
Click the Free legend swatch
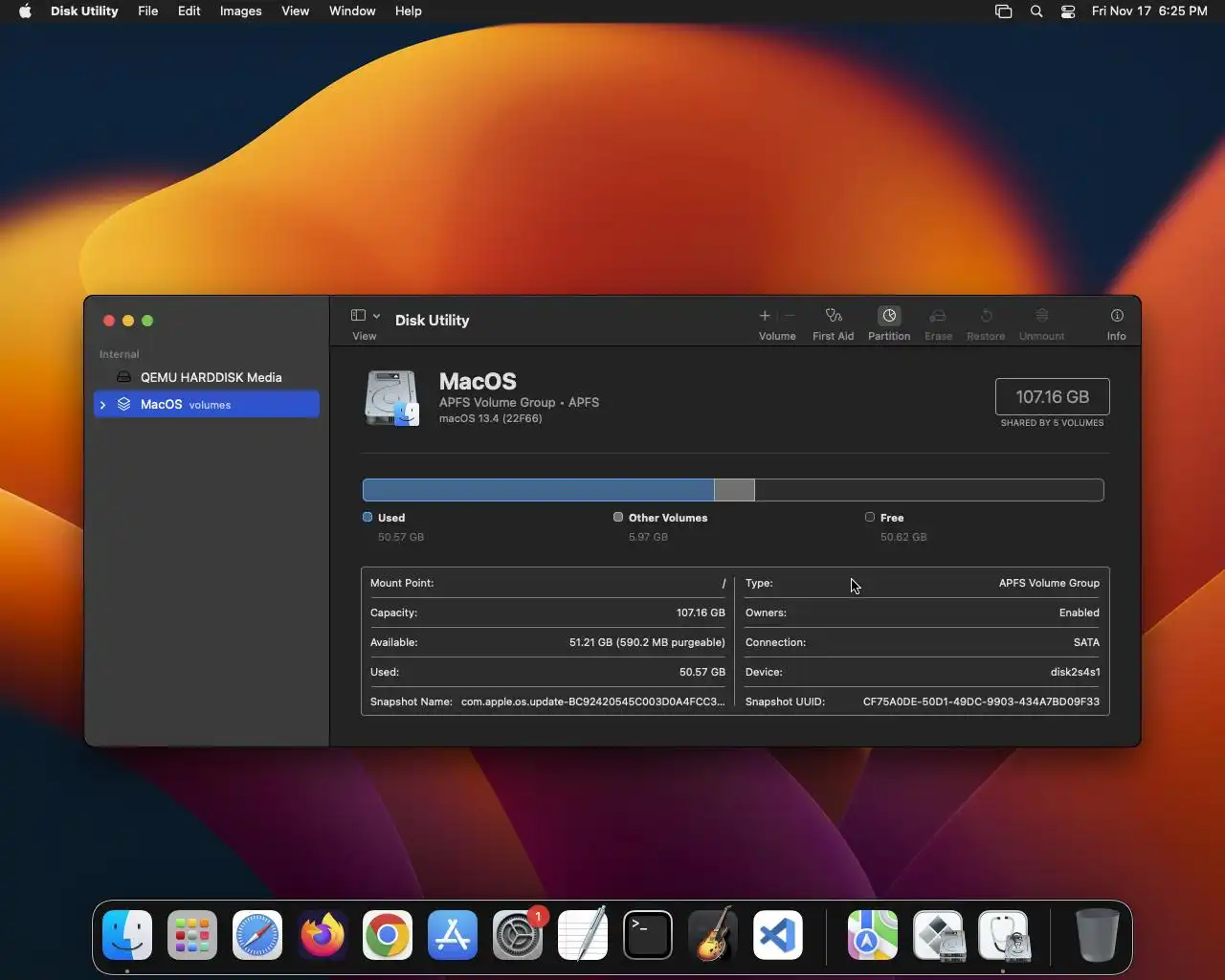click(x=870, y=517)
